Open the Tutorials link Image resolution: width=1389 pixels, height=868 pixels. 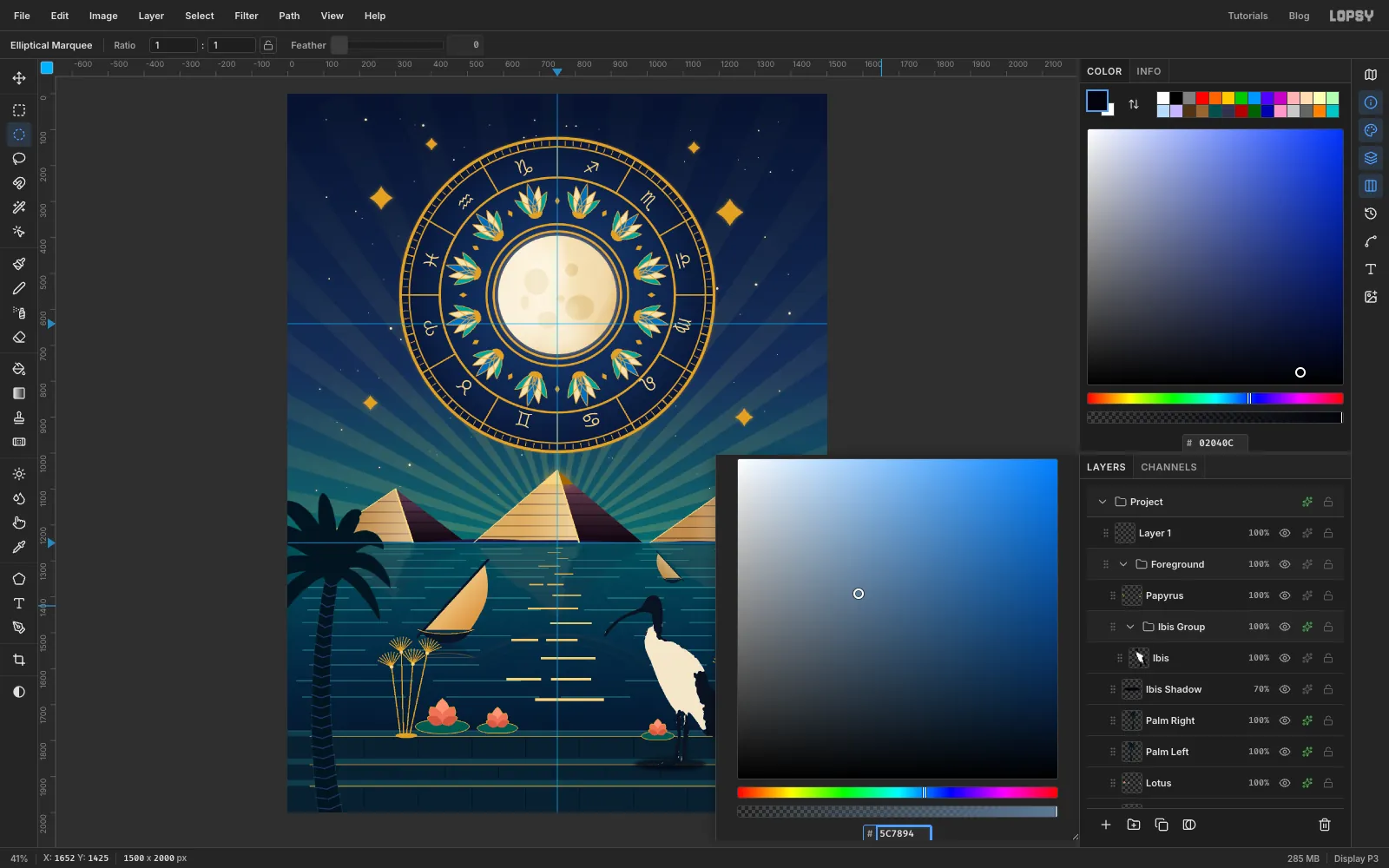(x=1247, y=16)
